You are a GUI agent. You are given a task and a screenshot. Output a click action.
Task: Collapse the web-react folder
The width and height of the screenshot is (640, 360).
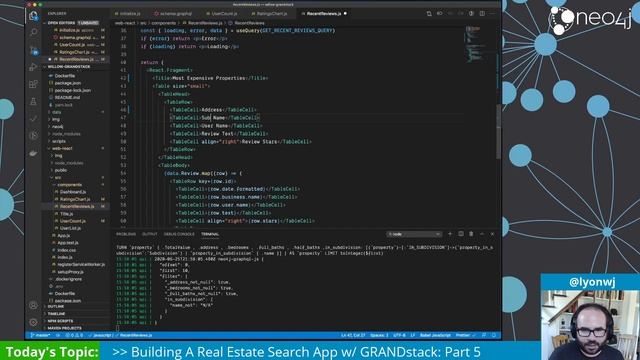coord(62,148)
